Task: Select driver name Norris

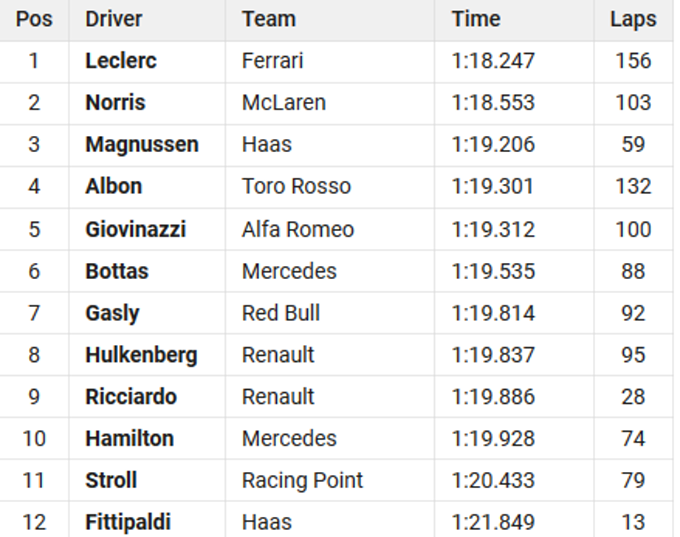Action: tap(115, 103)
